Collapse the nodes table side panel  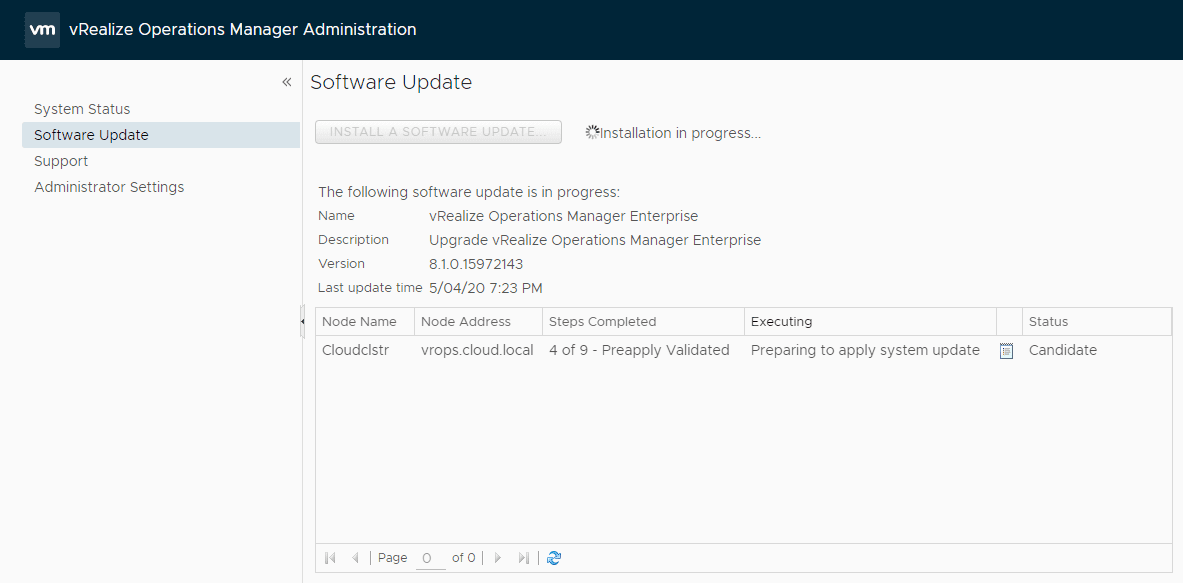coord(303,322)
